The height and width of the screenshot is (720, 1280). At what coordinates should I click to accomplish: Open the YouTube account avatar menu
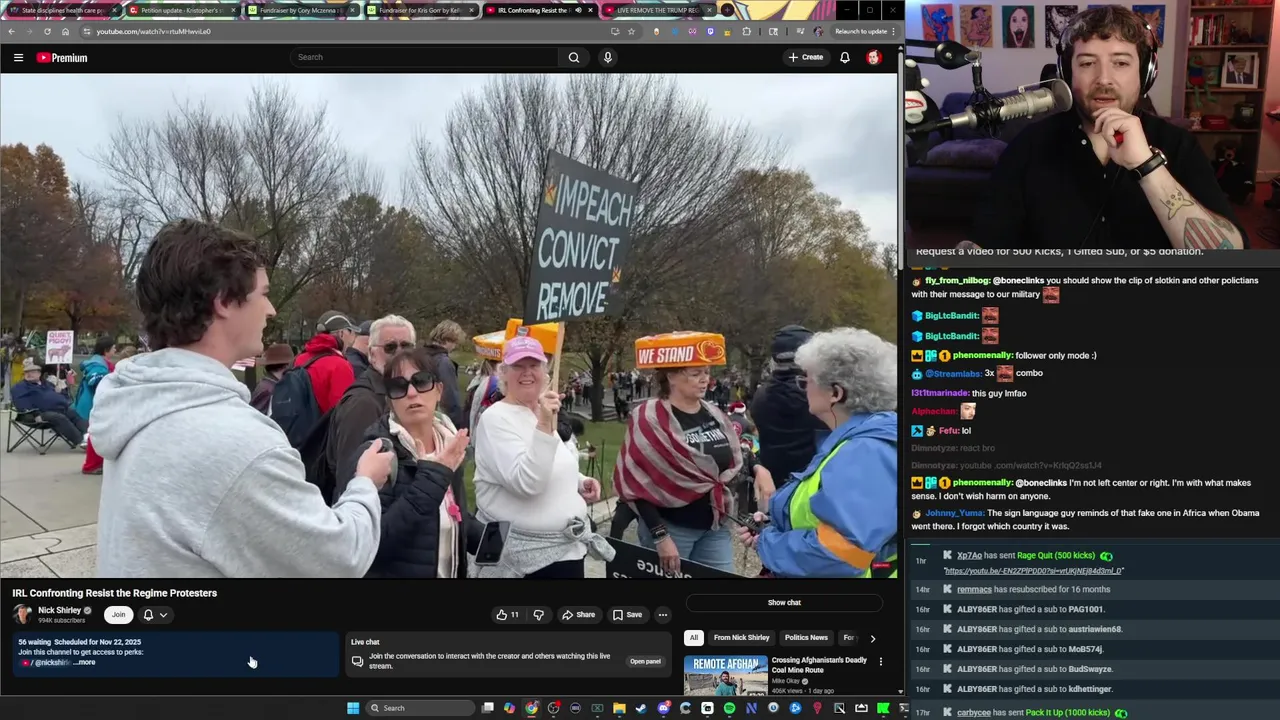(874, 57)
